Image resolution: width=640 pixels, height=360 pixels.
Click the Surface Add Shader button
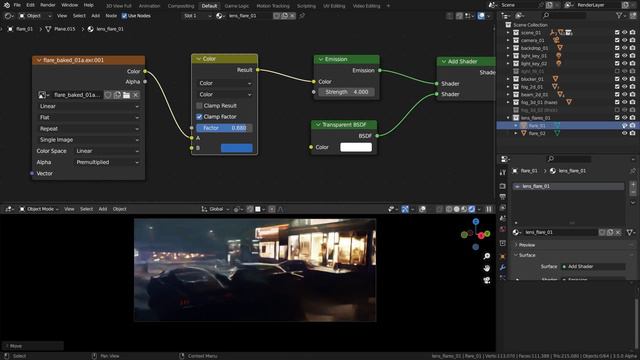pos(593,267)
